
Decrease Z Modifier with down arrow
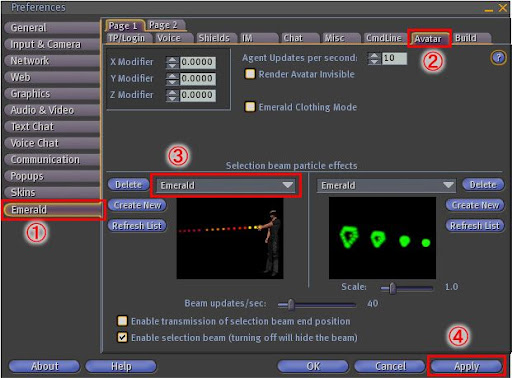[172, 99]
